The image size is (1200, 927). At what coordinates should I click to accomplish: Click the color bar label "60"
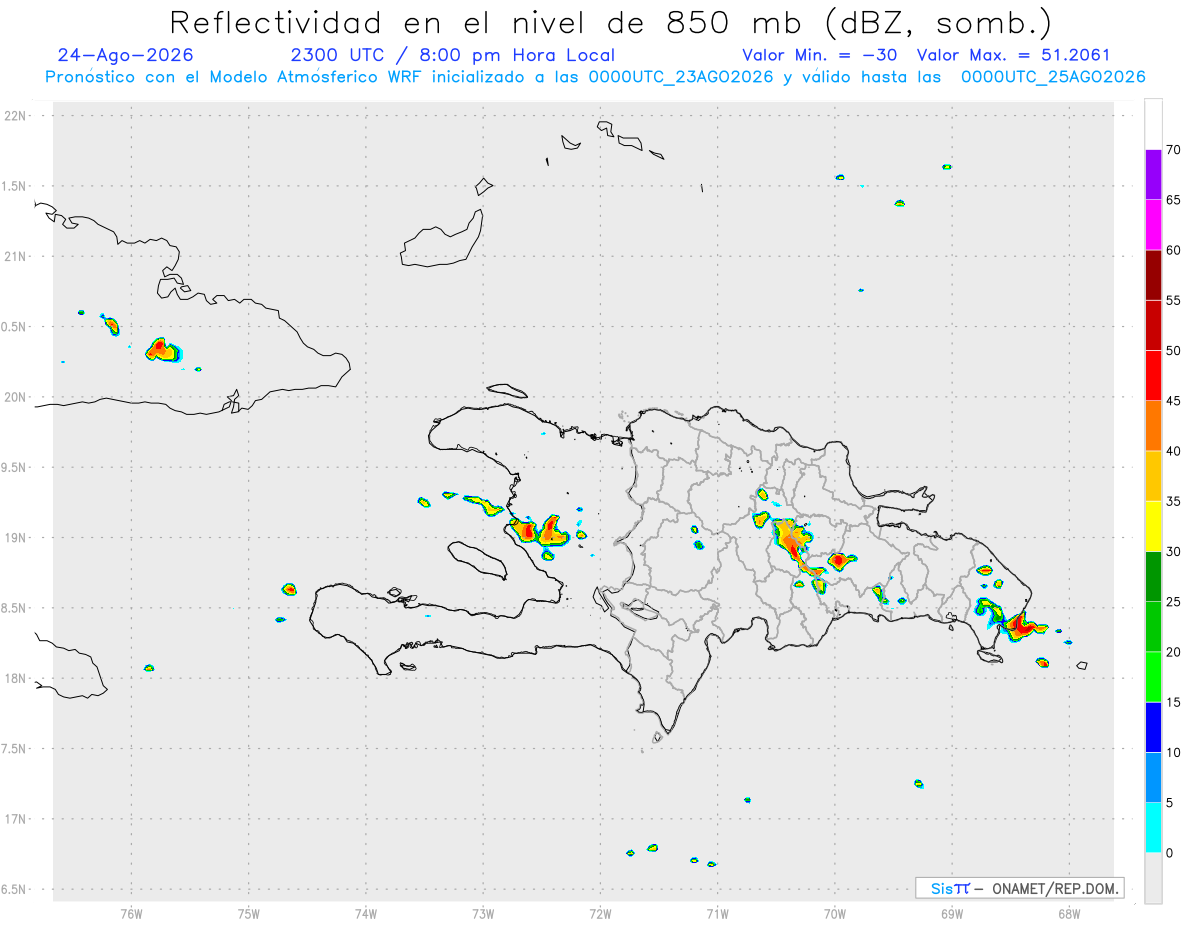[1173, 250]
